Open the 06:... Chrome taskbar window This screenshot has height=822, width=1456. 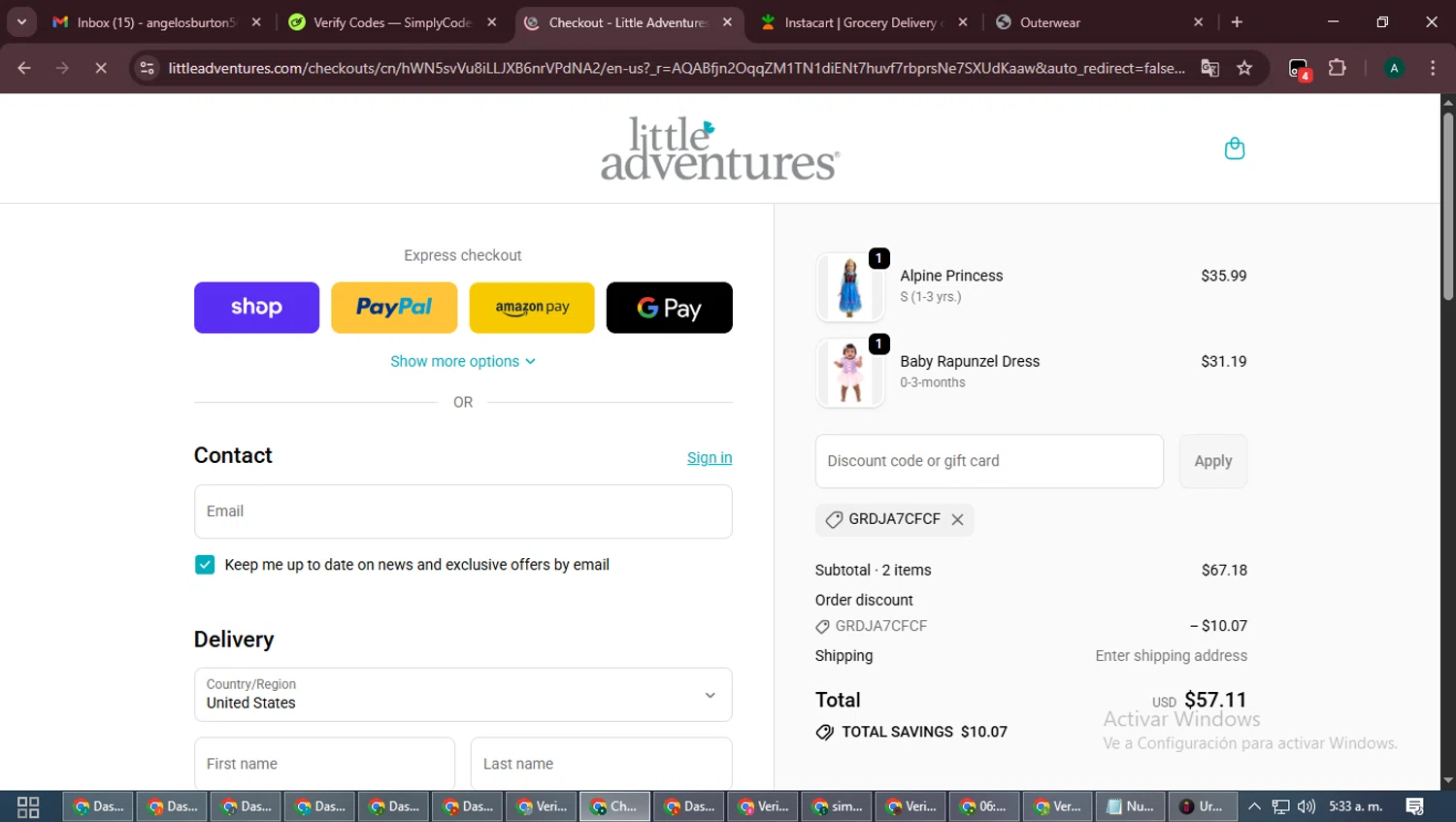[x=985, y=806]
